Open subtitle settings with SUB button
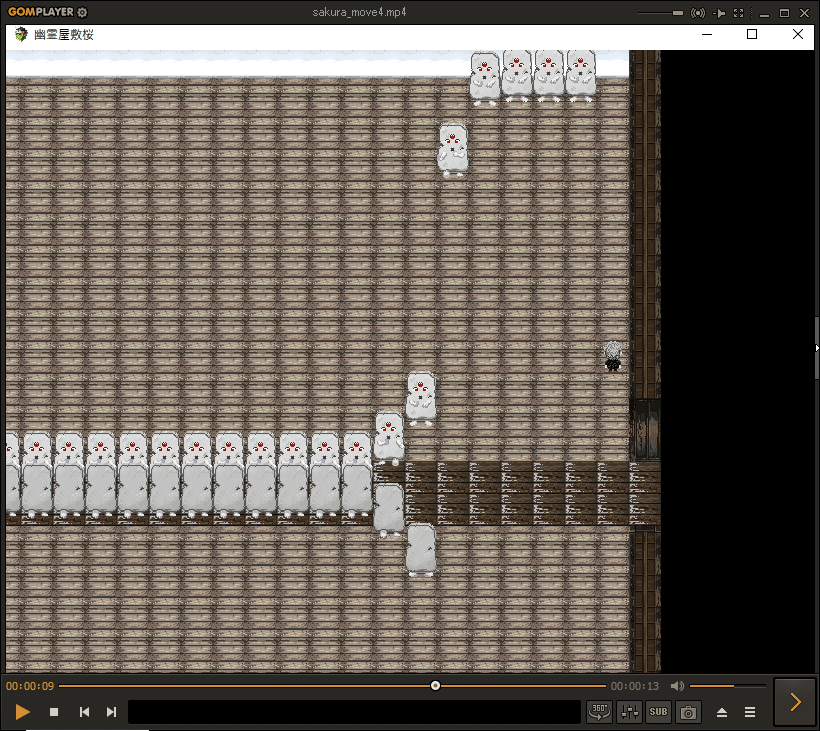Viewport: 820px width, 731px height. pos(658,712)
